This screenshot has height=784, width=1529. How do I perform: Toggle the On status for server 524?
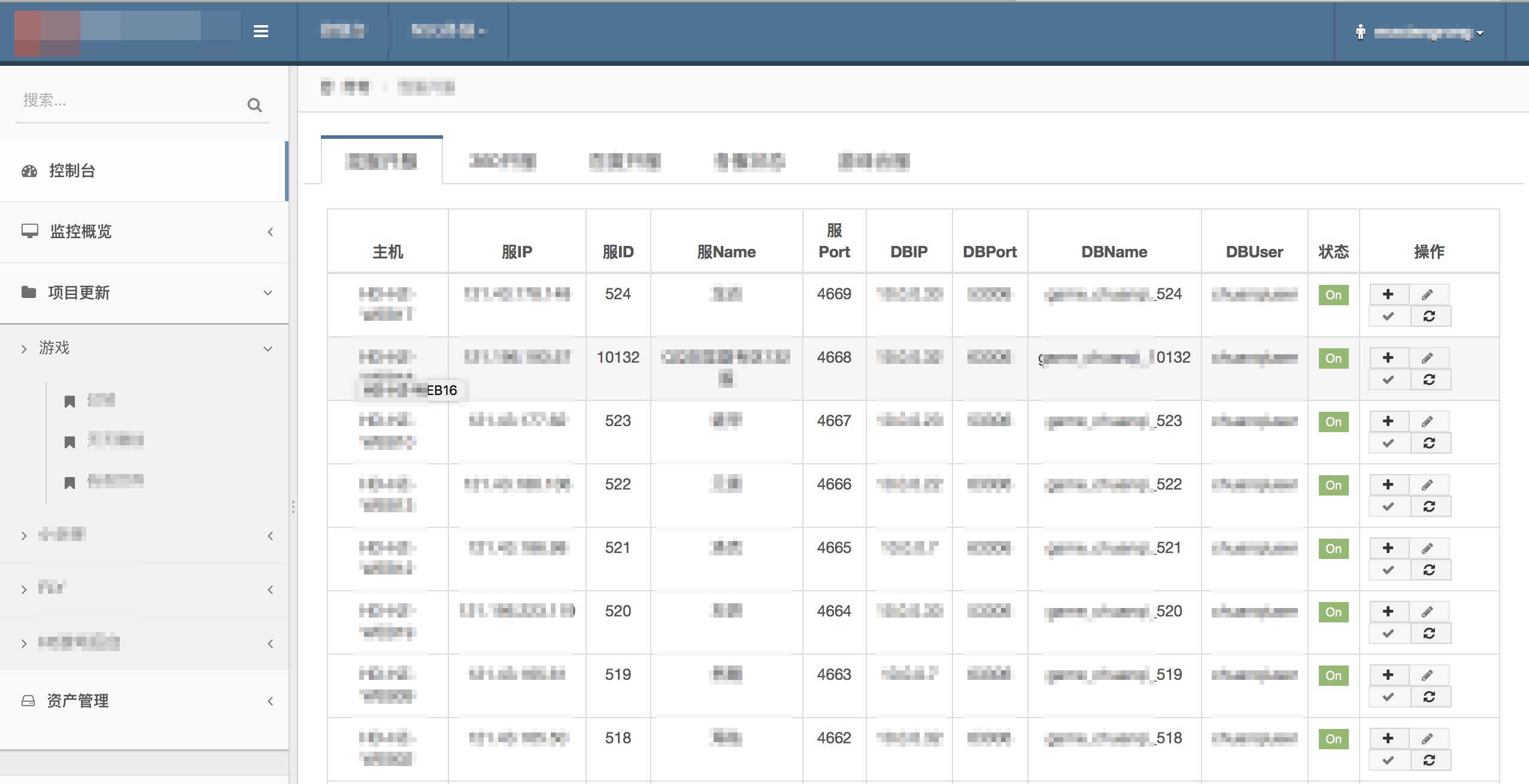[1333, 295]
